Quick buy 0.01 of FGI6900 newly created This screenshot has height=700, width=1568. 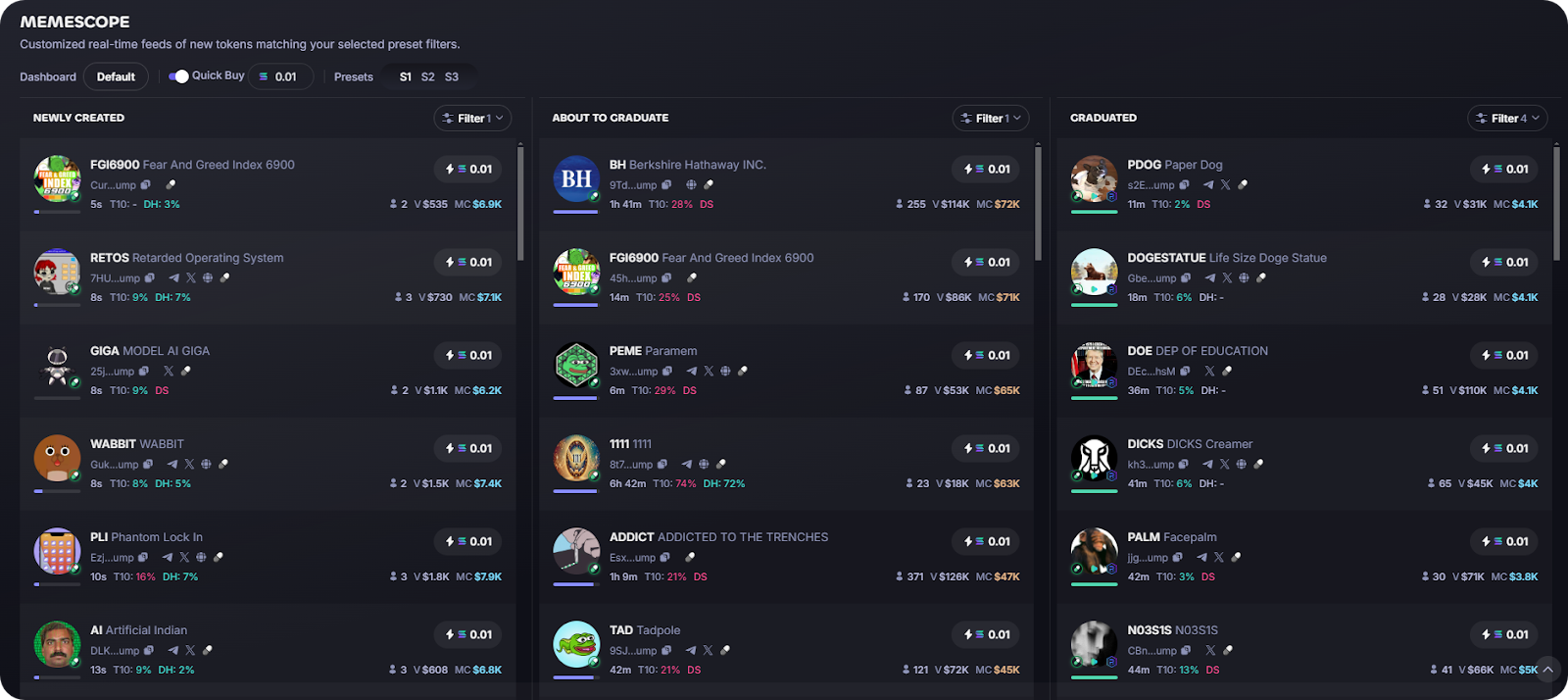pos(468,169)
